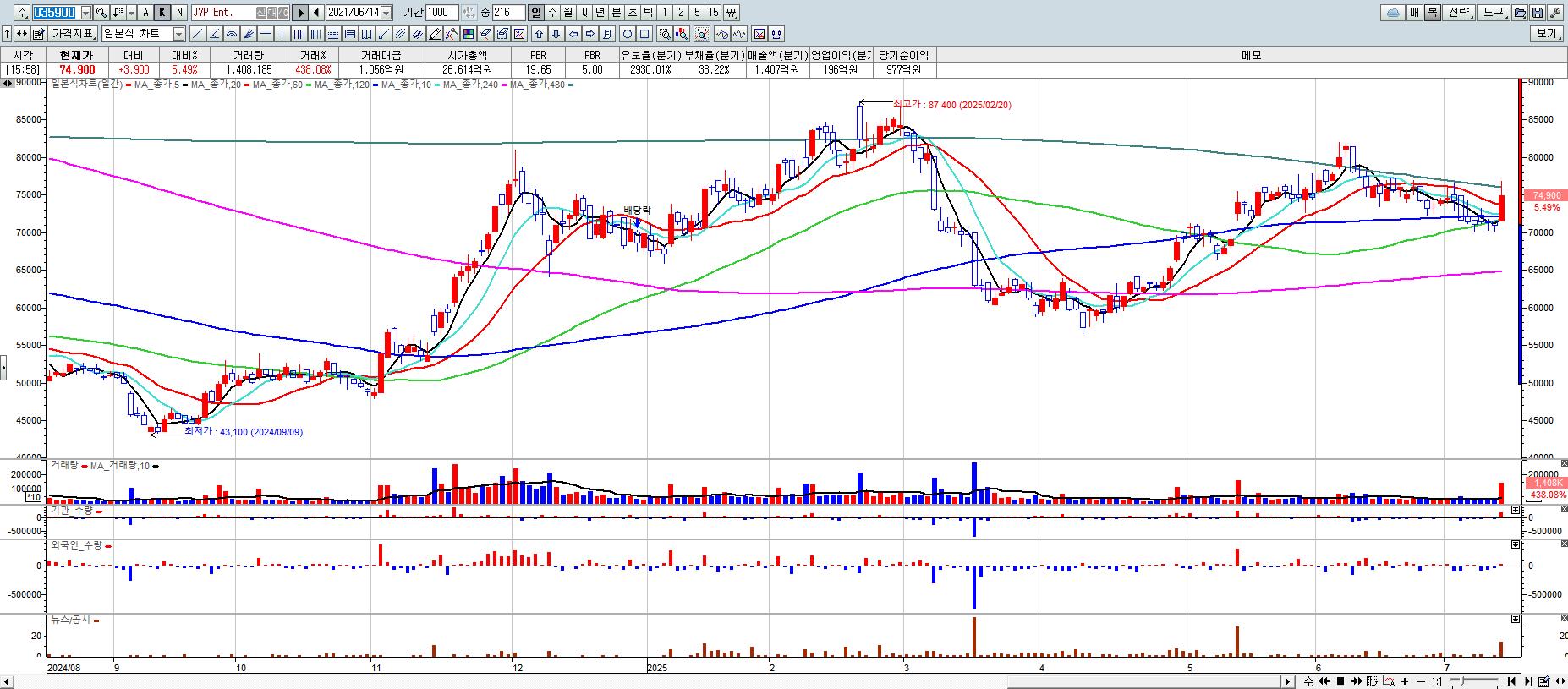This screenshot has height=689, width=1568.
Task: Click the Q quarterly period button
Action: [x=584, y=13]
